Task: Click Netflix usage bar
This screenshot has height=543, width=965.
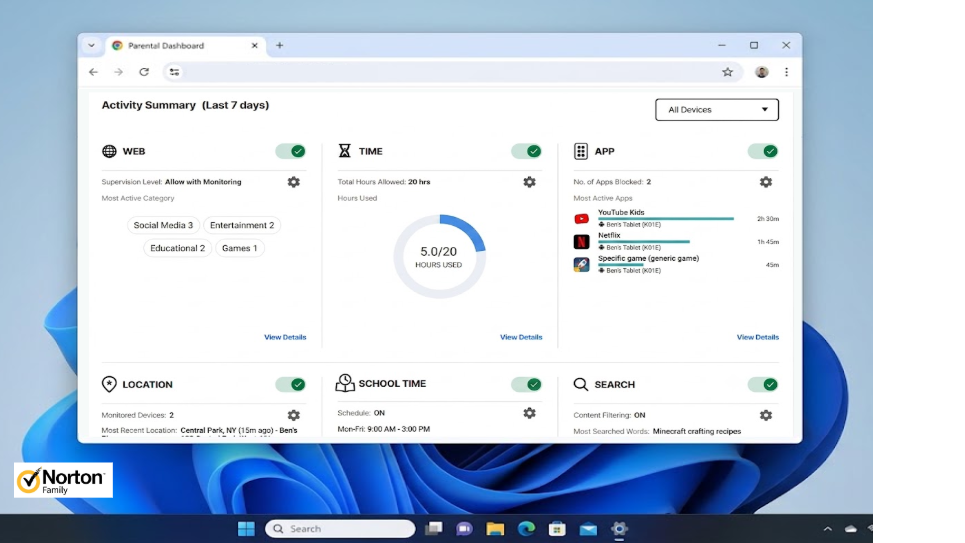Action: [644, 241]
